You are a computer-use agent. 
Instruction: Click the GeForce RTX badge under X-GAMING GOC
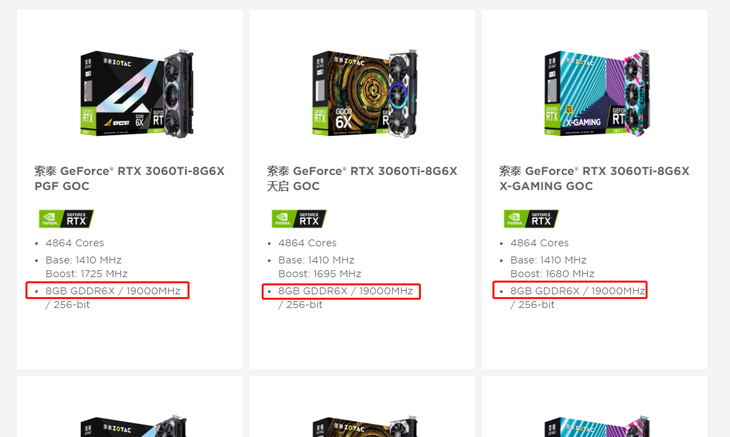pos(531,219)
